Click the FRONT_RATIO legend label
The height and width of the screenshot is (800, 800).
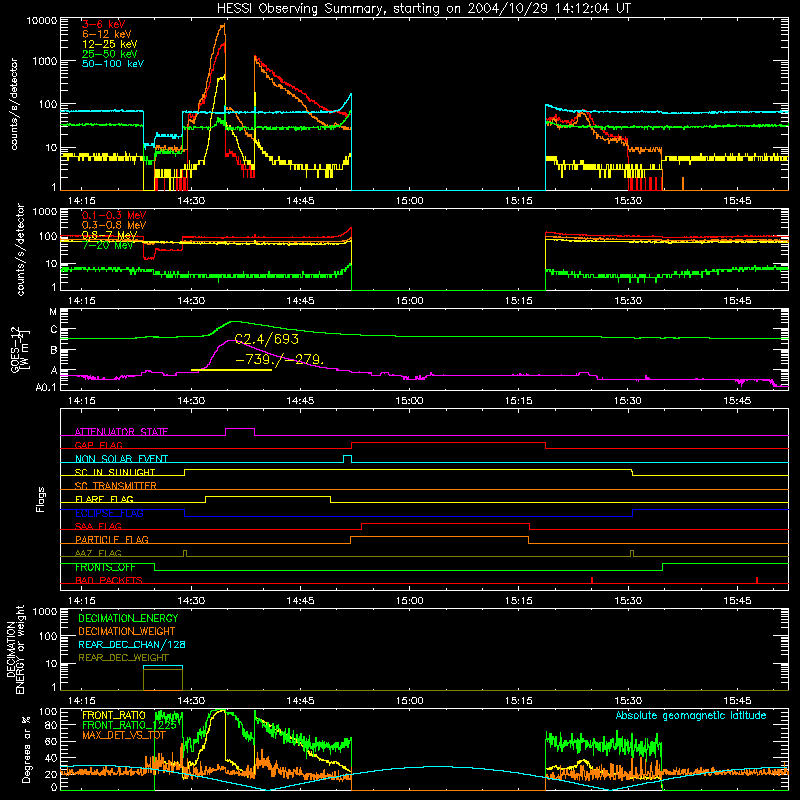114,715
